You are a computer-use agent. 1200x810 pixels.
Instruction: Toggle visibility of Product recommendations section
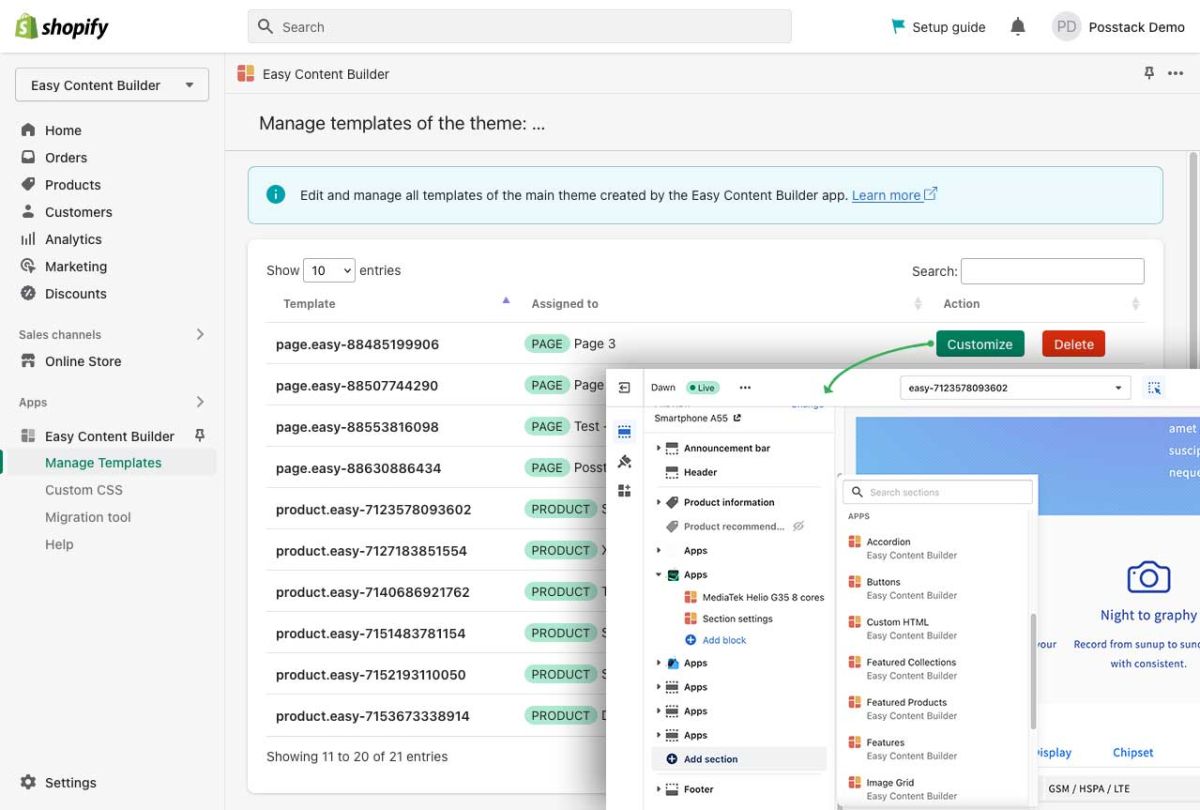(x=798, y=526)
